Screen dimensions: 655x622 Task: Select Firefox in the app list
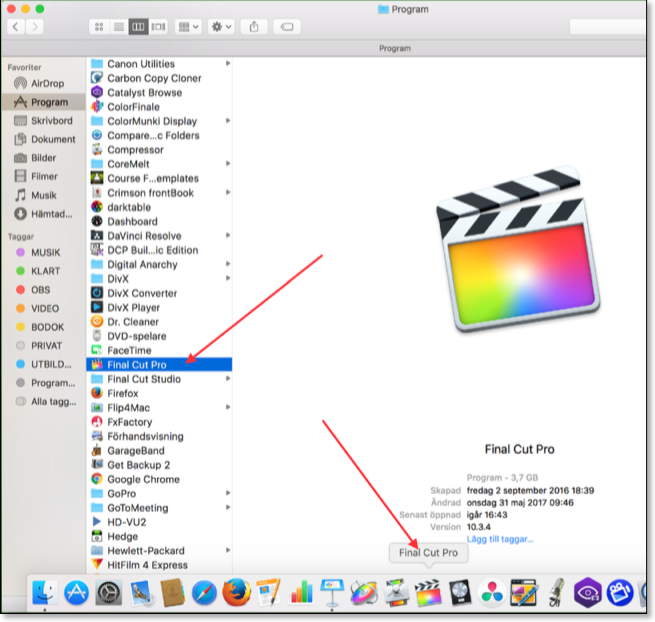[159, 393]
